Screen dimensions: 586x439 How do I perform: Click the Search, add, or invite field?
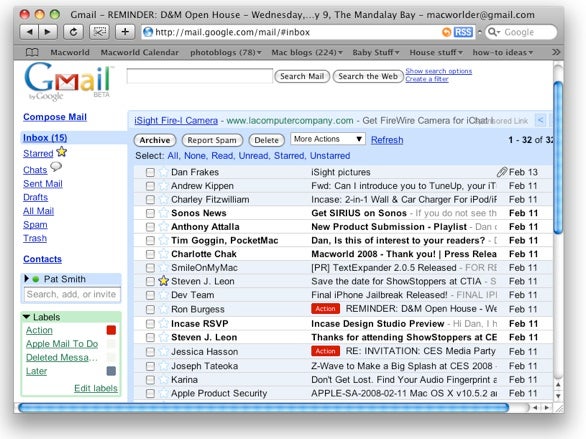pos(72,294)
